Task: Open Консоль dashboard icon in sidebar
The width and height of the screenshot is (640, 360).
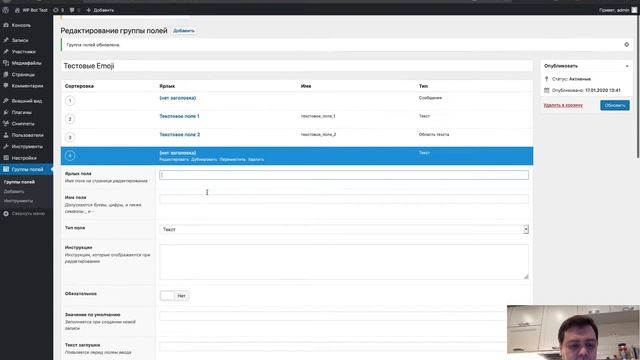Action: coord(6,25)
